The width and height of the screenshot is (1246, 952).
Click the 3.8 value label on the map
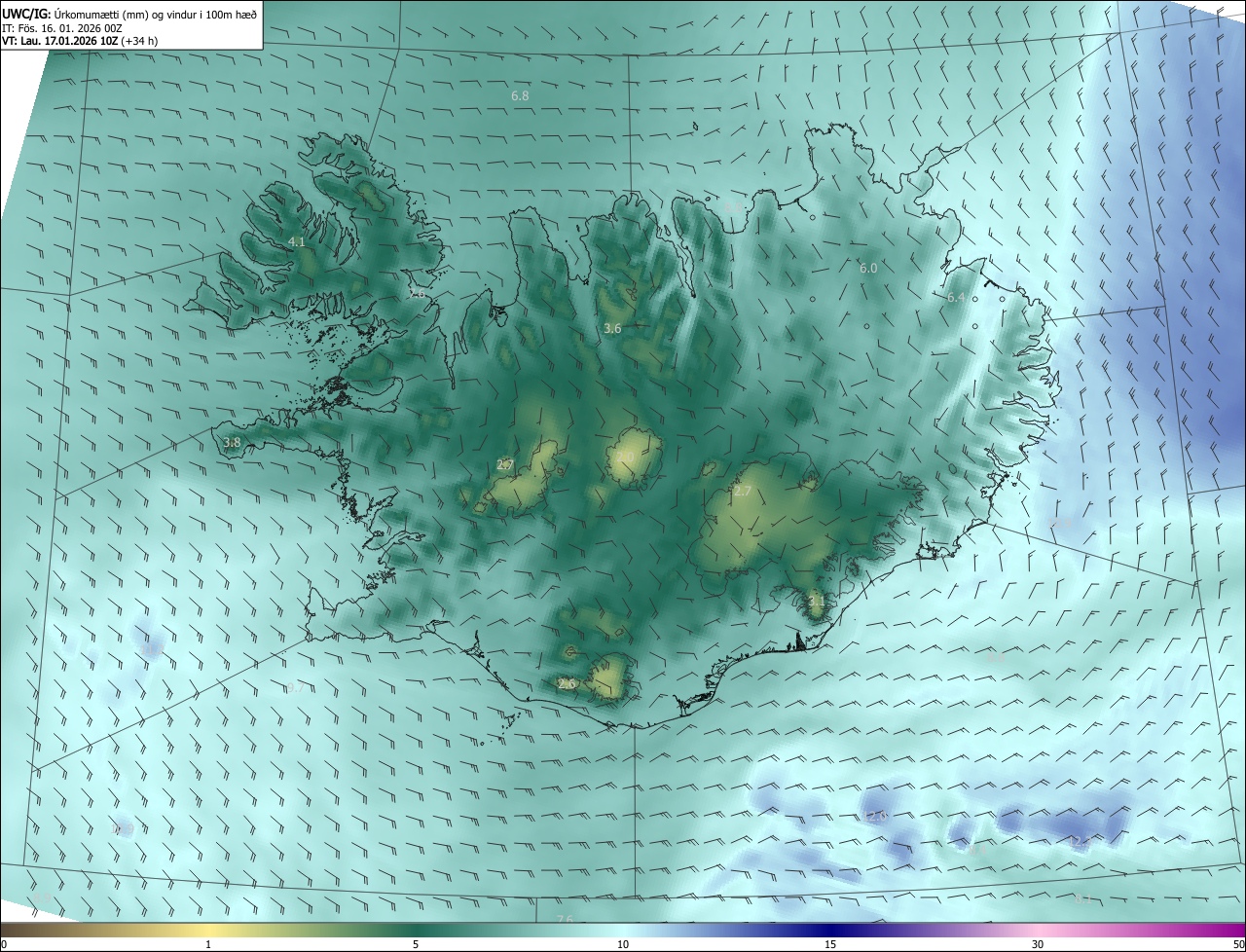[232, 442]
